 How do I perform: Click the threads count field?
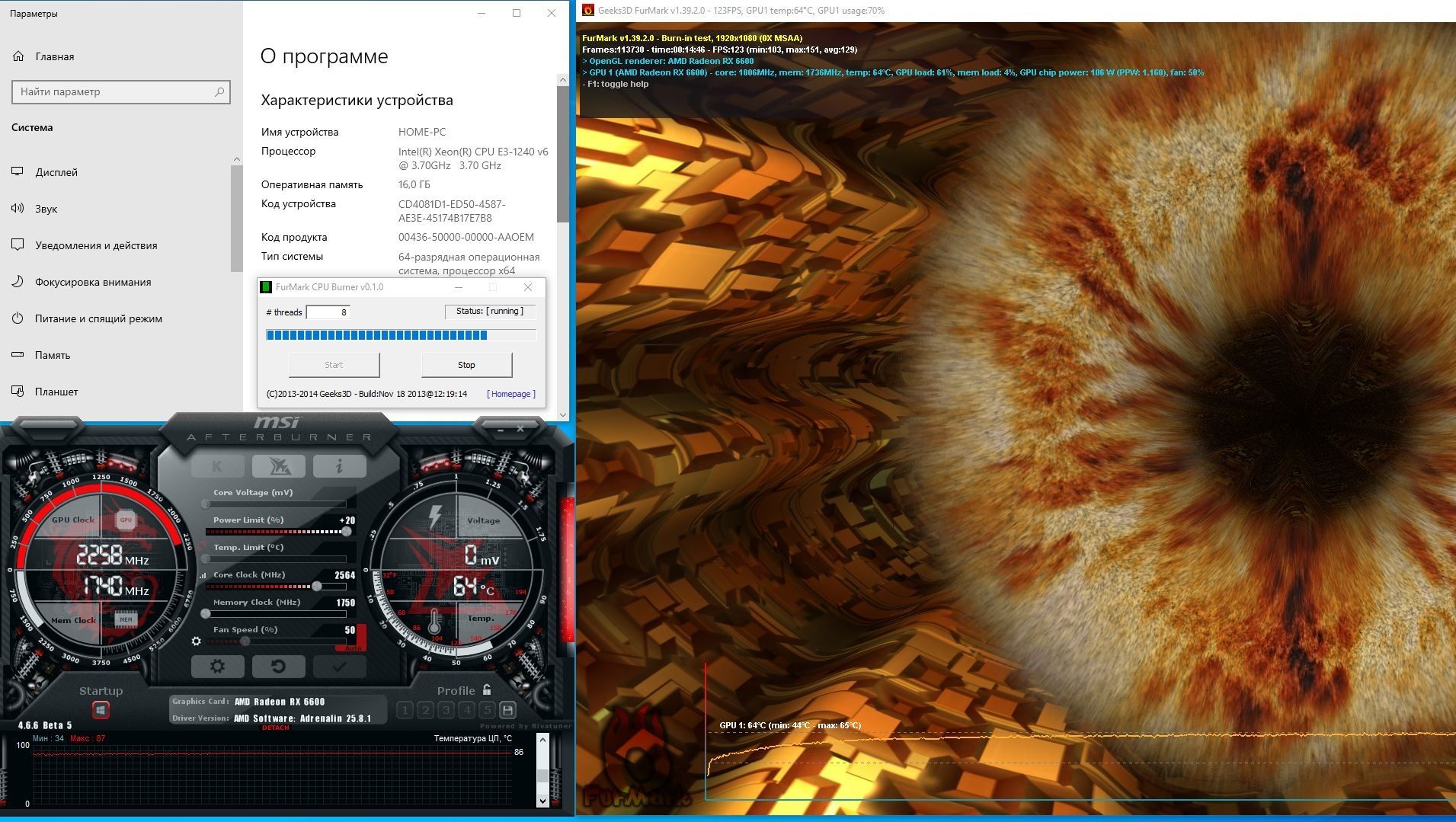[328, 312]
